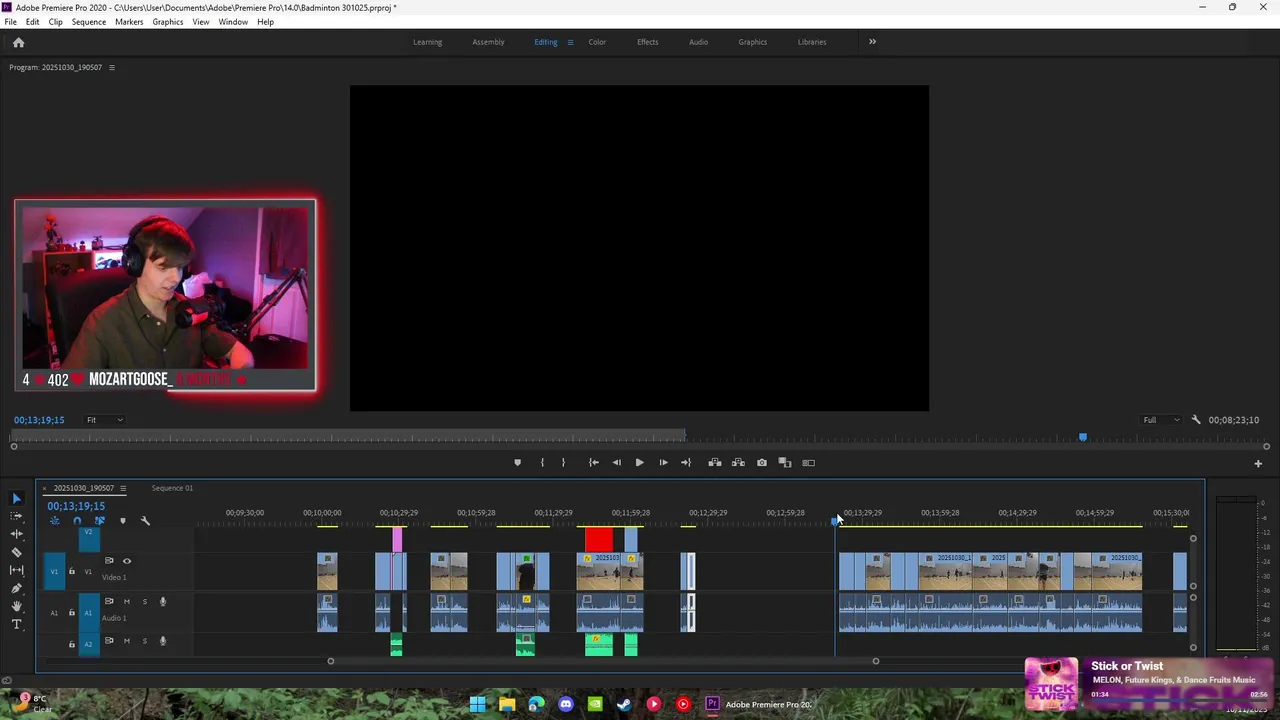Switch to the Sequence 01 timeline tab
This screenshot has width=1280, height=720.
point(172,488)
